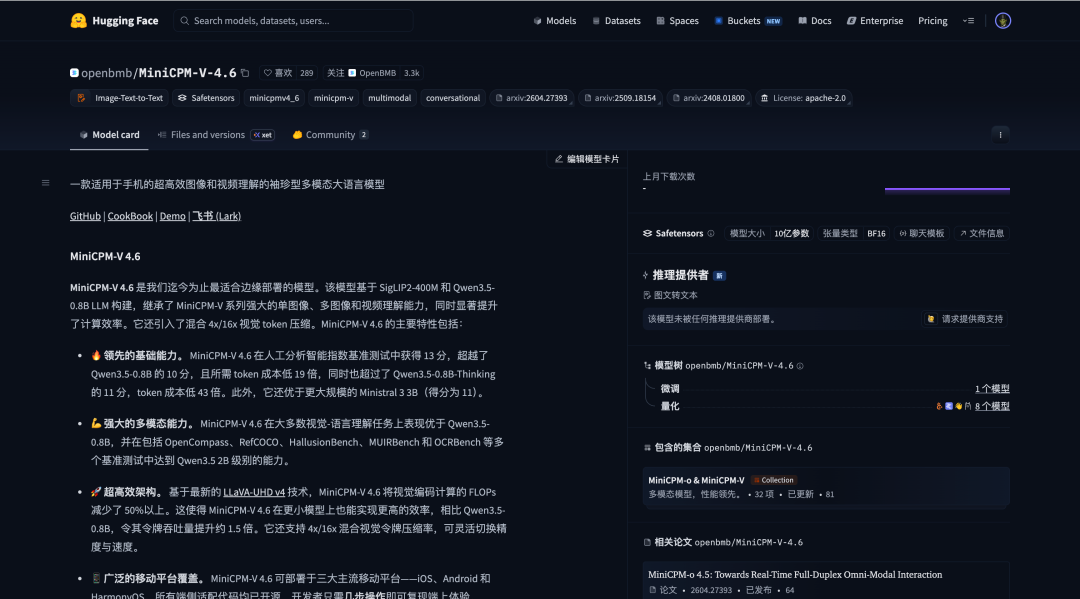Open the MiniCPM-o & MiniCPM-V collection card
1080x599 pixels.
[826, 487]
